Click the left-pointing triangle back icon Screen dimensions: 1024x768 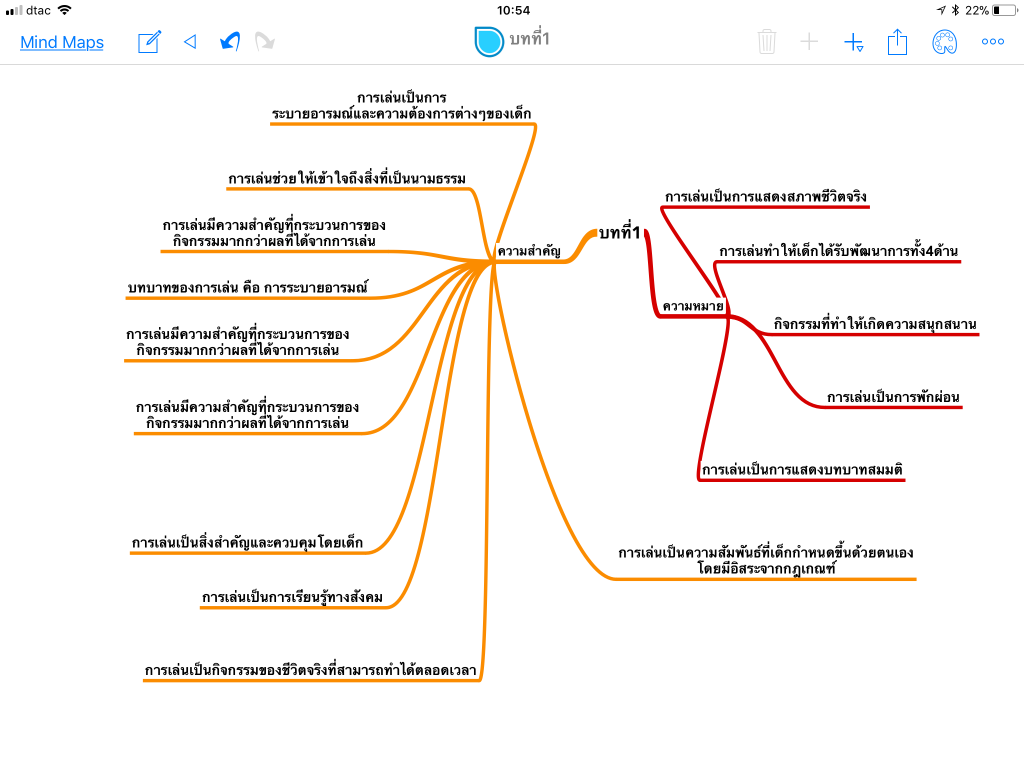[x=190, y=42]
